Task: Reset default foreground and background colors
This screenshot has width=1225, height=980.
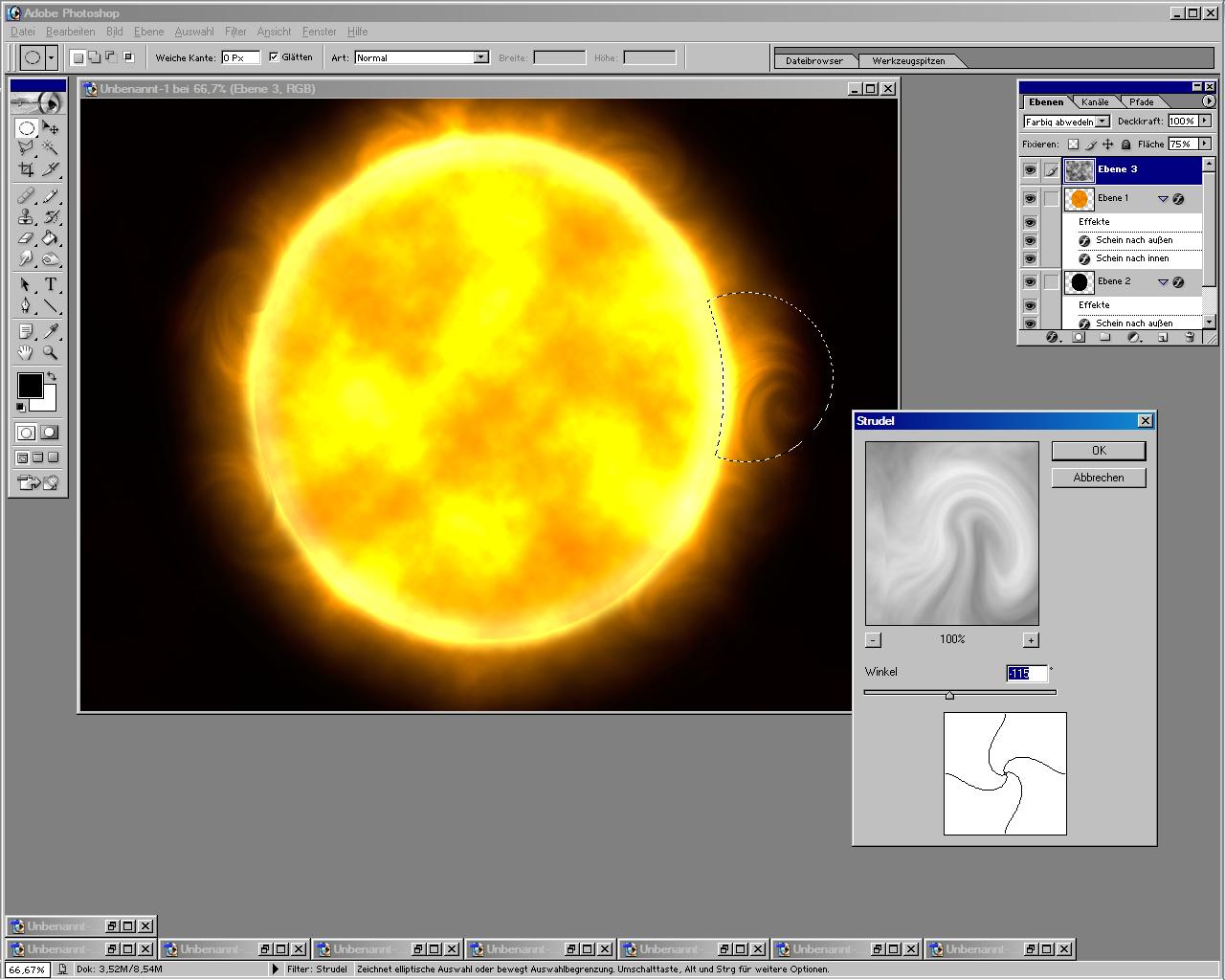Action: tap(21, 408)
